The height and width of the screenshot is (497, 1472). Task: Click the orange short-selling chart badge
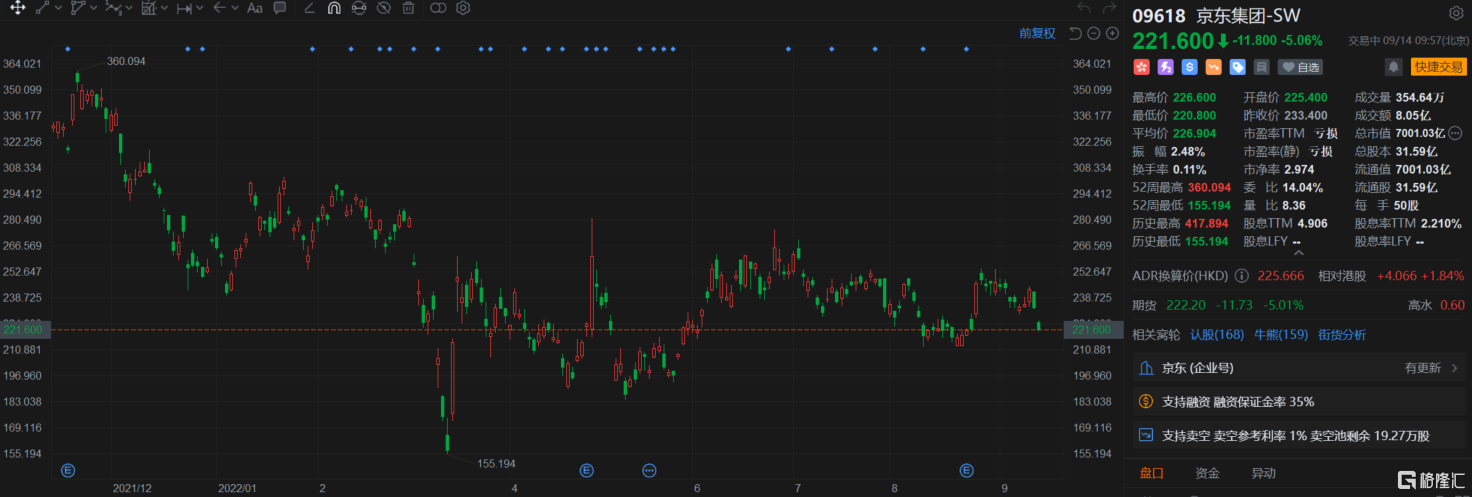(1213, 67)
